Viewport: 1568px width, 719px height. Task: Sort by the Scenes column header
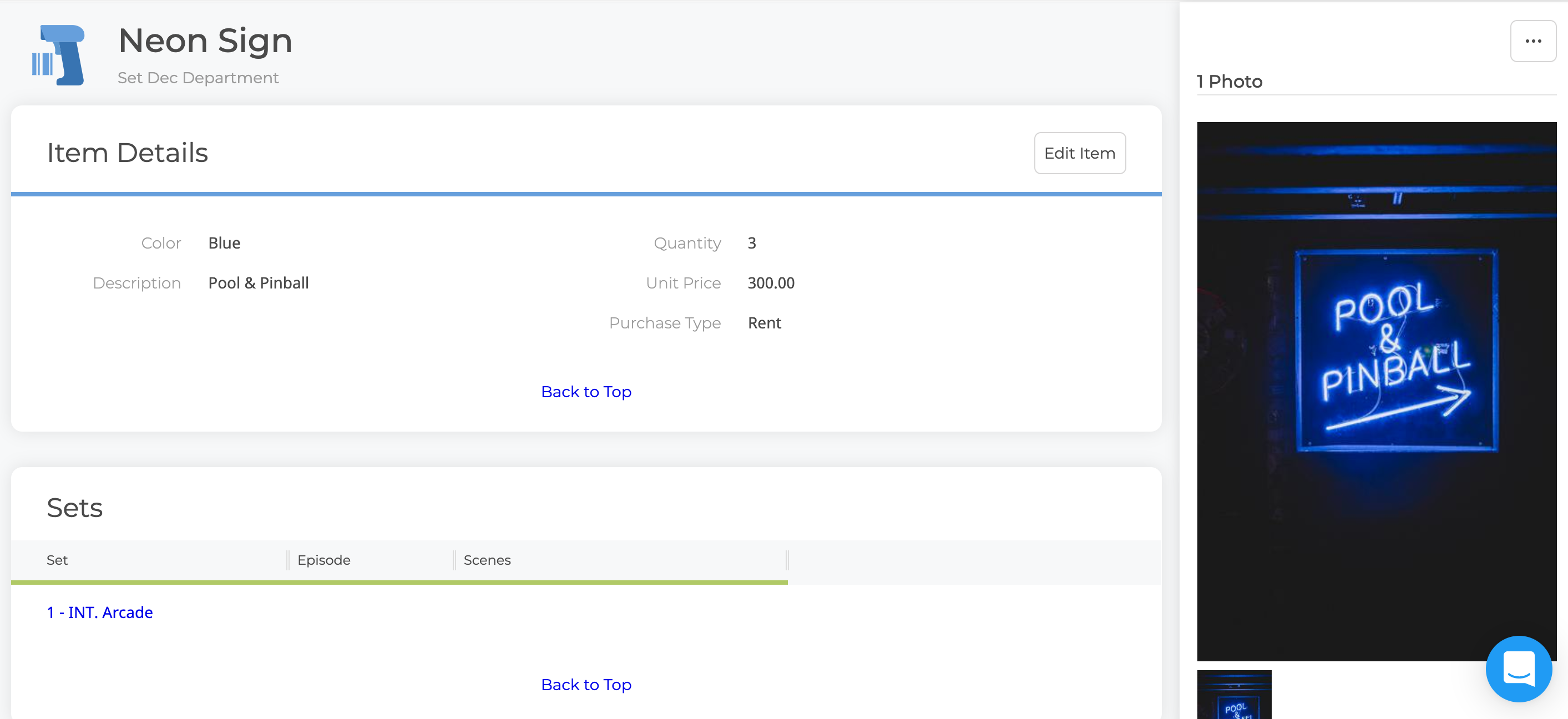click(x=487, y=559)
